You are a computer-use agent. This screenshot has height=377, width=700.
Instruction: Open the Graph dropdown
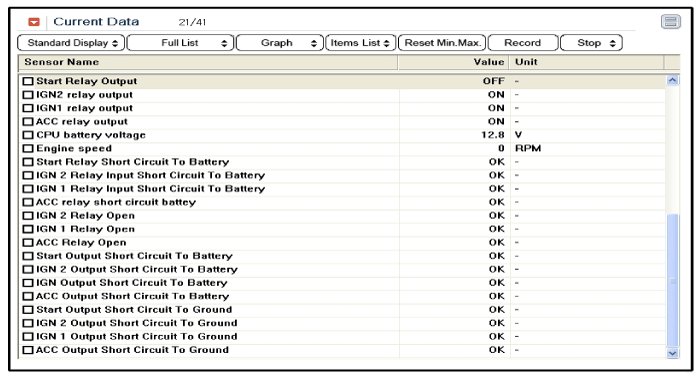(x=280, y=43)
